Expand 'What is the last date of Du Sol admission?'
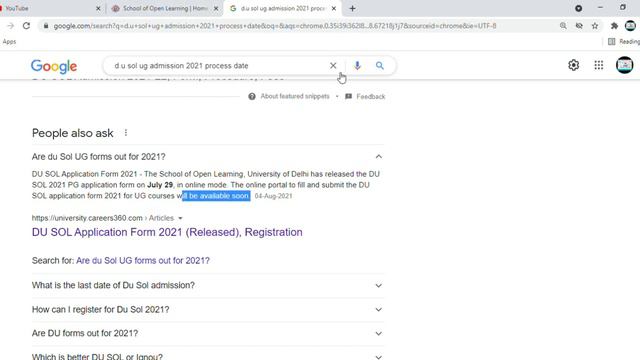 pyautogui.click(x=207, y=285)
